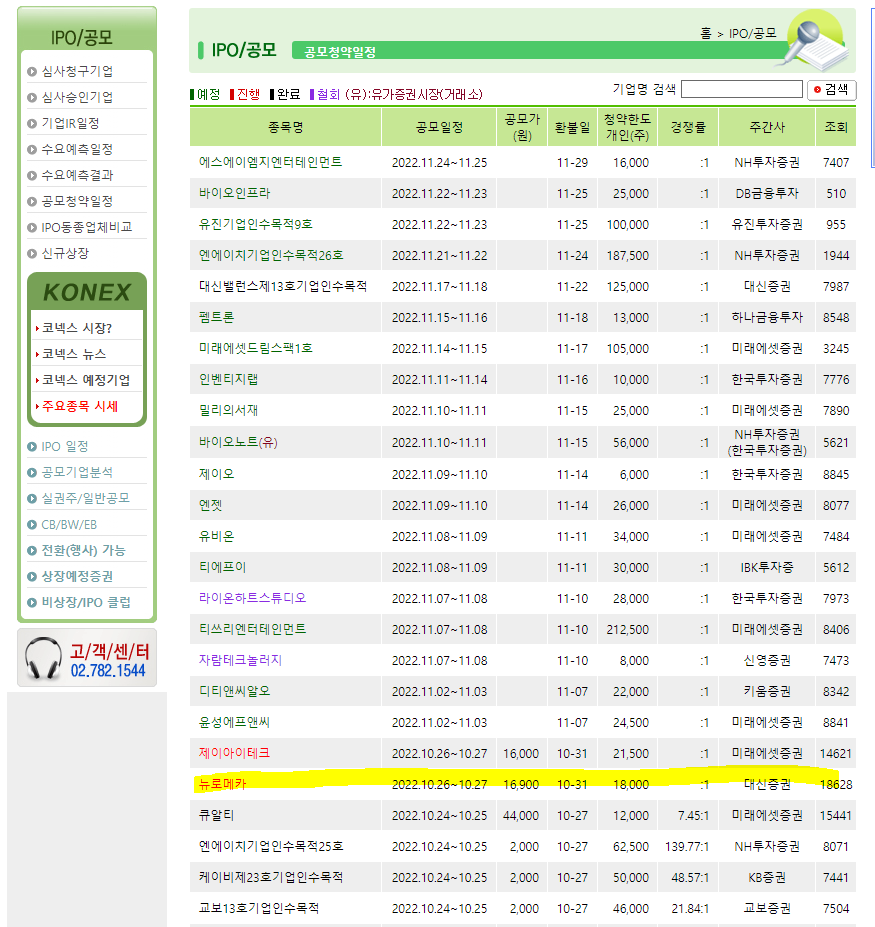Open 주요종목 시세 link
The image size is (875, 927).
click(80, 407)
